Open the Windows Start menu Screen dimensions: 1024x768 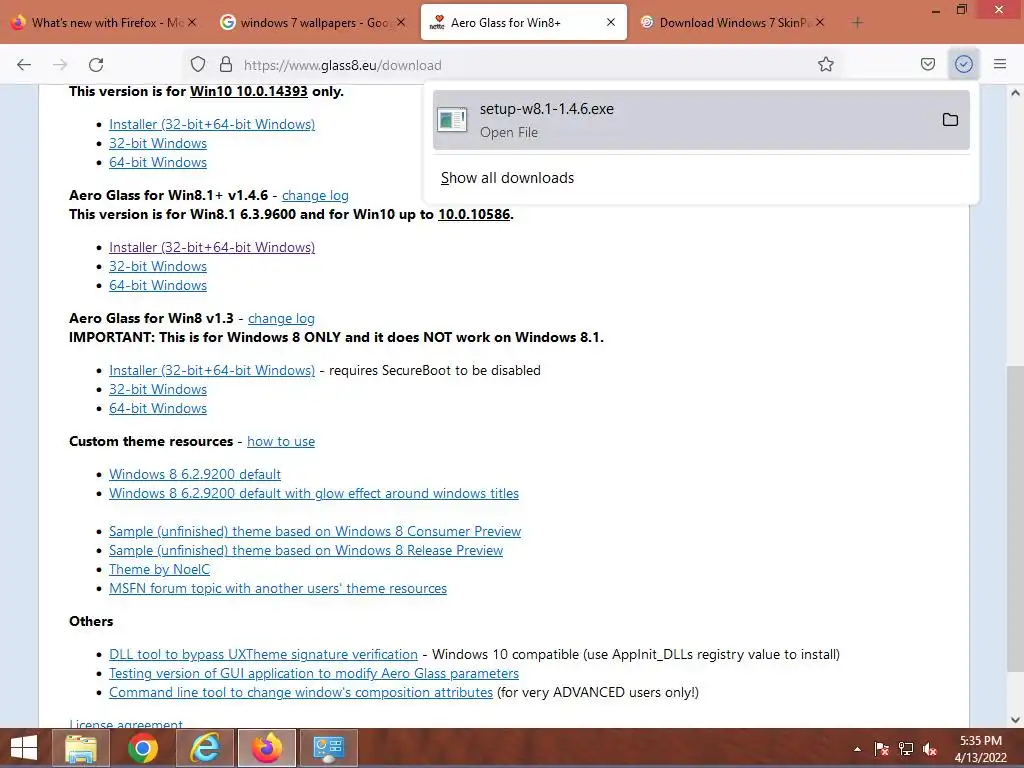[24, 748]
